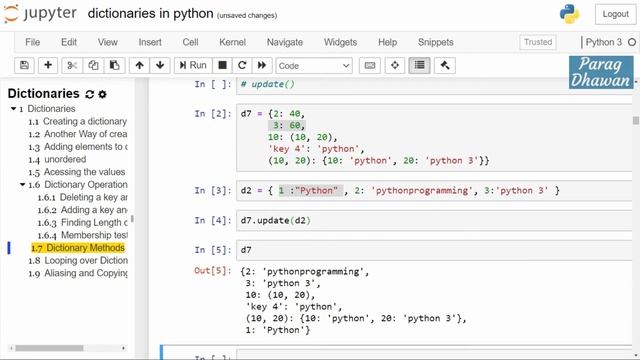This screenshot has height=360, width=640.
Task: Restart kernel and run all cells icon
Action: point(262,65)
